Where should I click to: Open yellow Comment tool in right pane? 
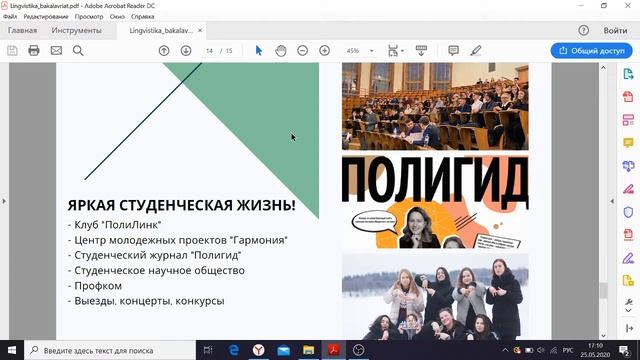[628, 143]
